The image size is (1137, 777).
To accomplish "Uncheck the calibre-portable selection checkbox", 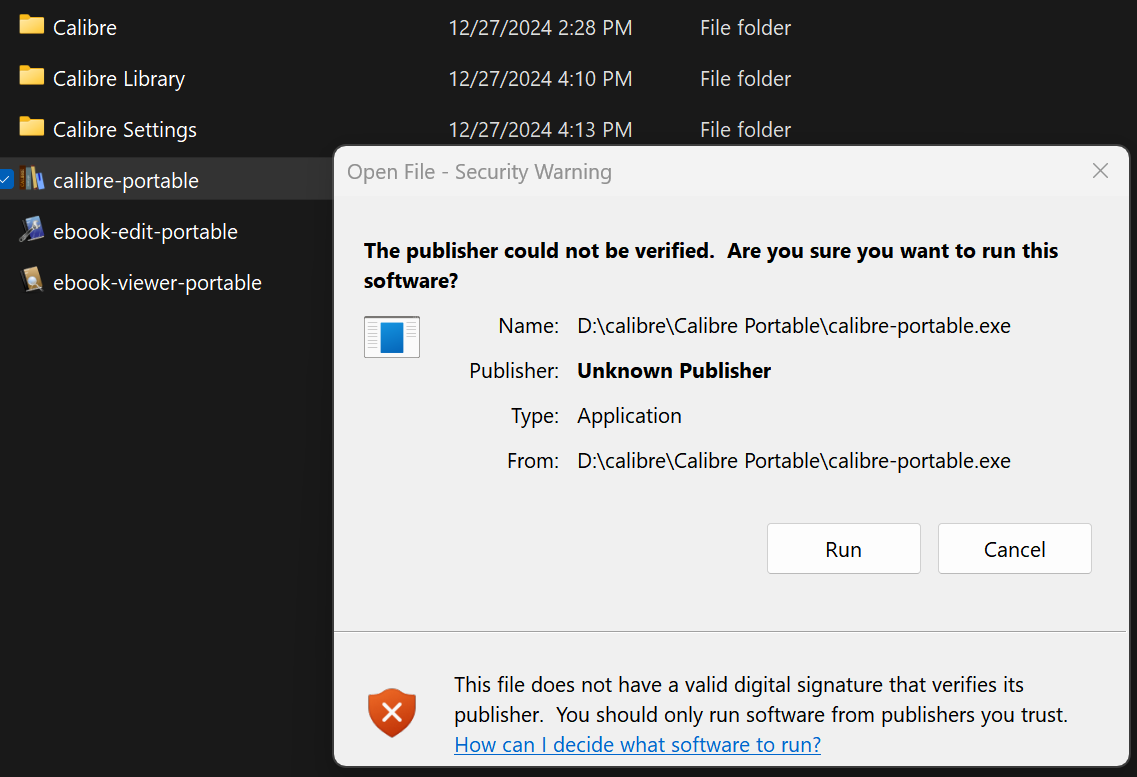I will (x=6, y=179).
